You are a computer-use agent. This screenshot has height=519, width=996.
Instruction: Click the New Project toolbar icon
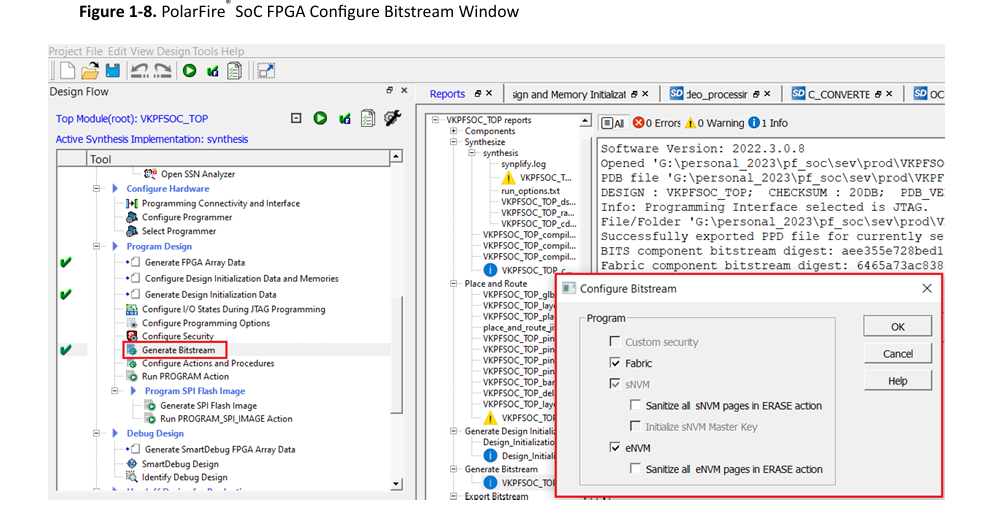click(67, 71)
